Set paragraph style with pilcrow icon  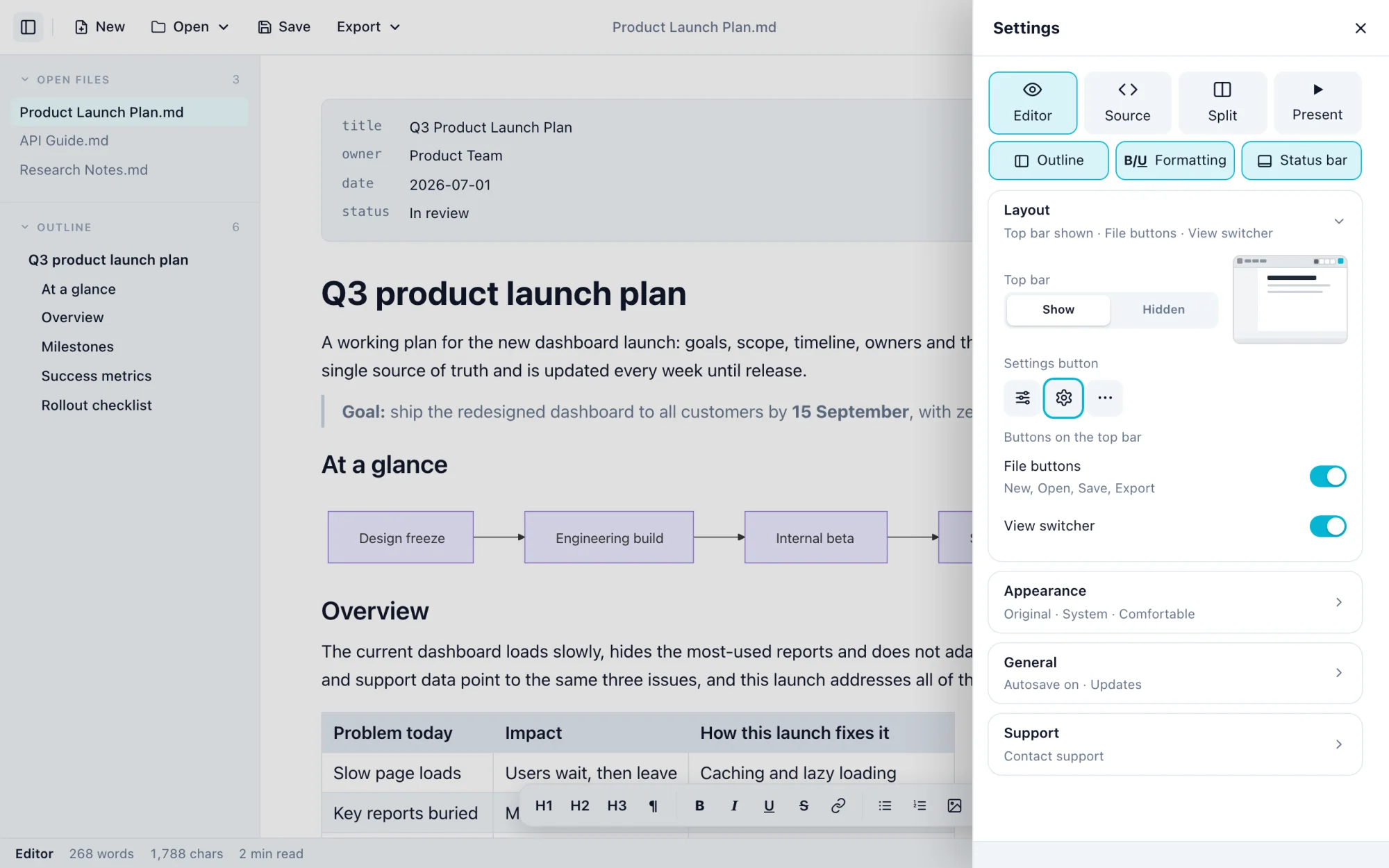point(653,806)
